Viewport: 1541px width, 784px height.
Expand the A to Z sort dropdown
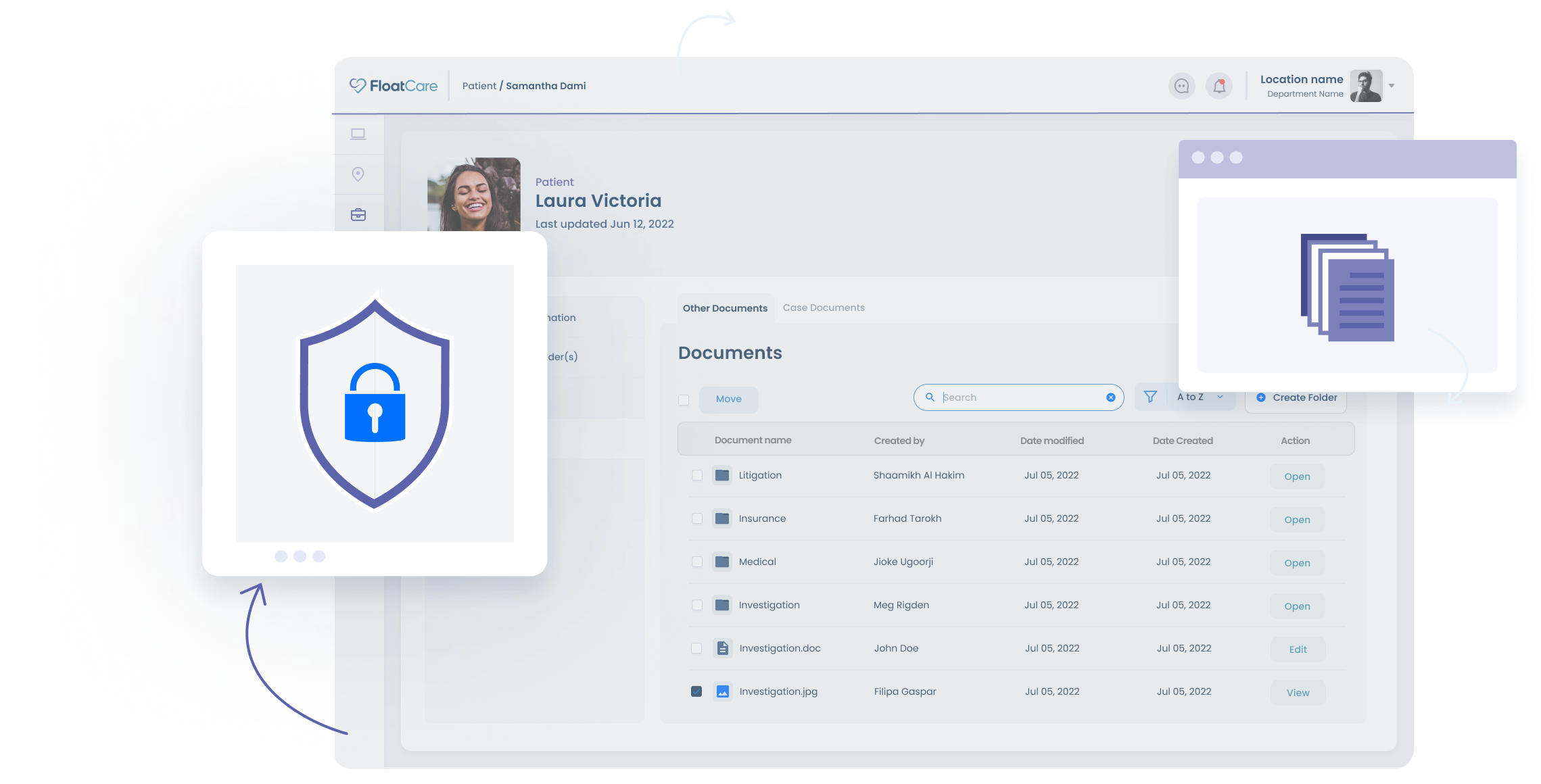click(1201, 397)
